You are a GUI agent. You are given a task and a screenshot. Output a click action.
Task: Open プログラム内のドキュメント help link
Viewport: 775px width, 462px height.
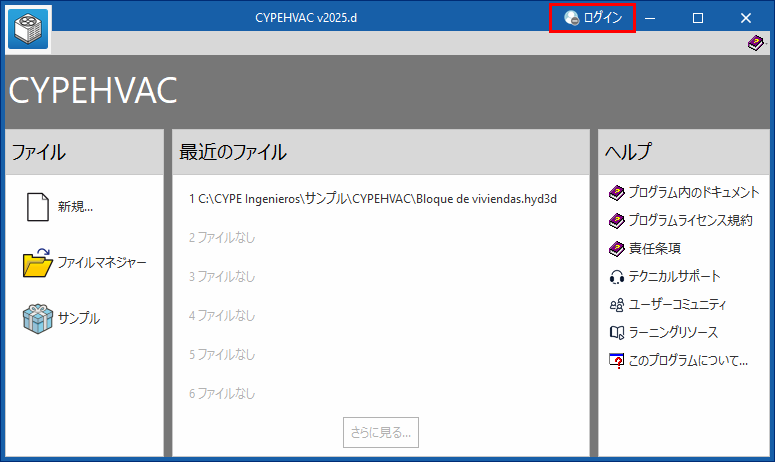[693, 192]
